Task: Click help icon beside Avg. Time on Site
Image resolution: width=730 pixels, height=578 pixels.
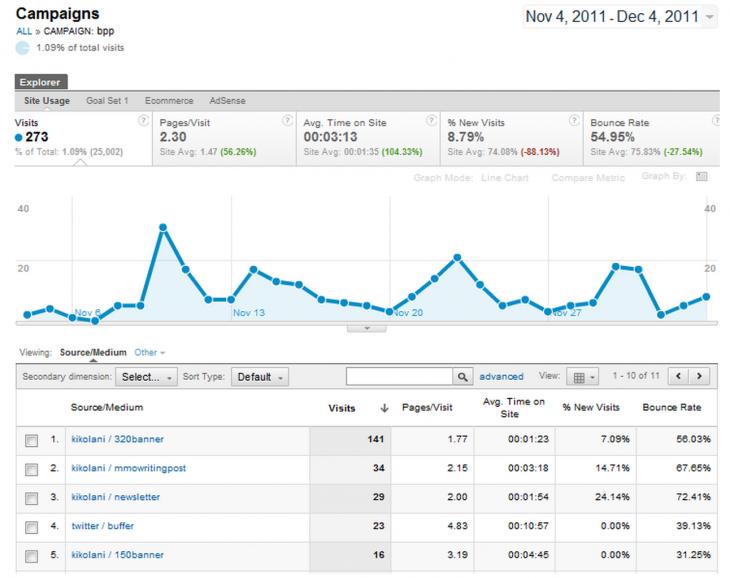Action: [x=432, y=121]
